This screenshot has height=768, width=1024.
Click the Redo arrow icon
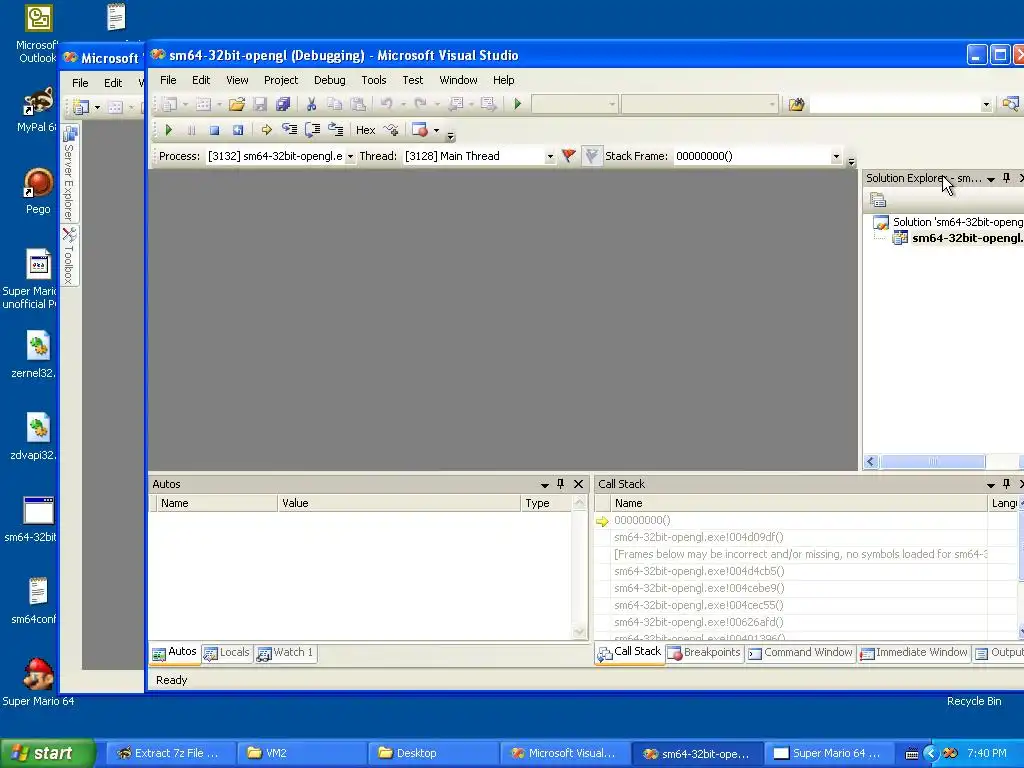click(x=420, y=104)
